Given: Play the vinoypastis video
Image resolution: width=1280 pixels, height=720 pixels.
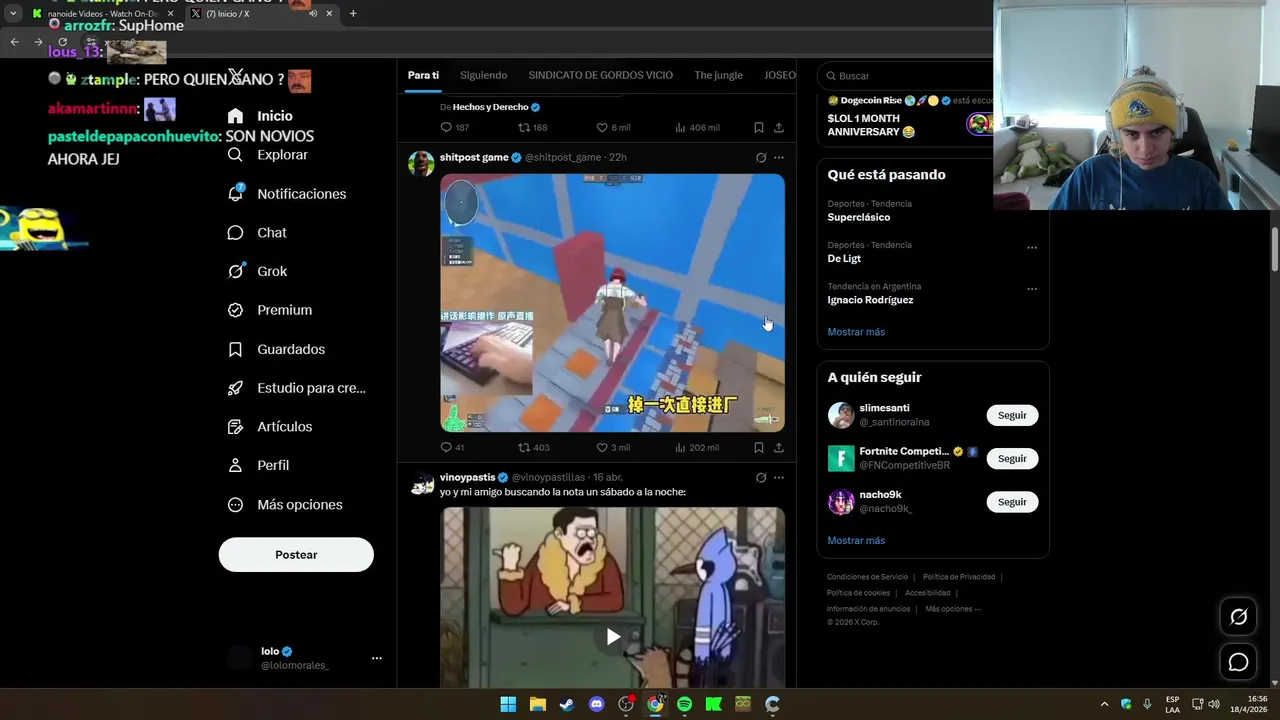Looking at the screenshot, I should pyautogui.click(x=613, y=637).
